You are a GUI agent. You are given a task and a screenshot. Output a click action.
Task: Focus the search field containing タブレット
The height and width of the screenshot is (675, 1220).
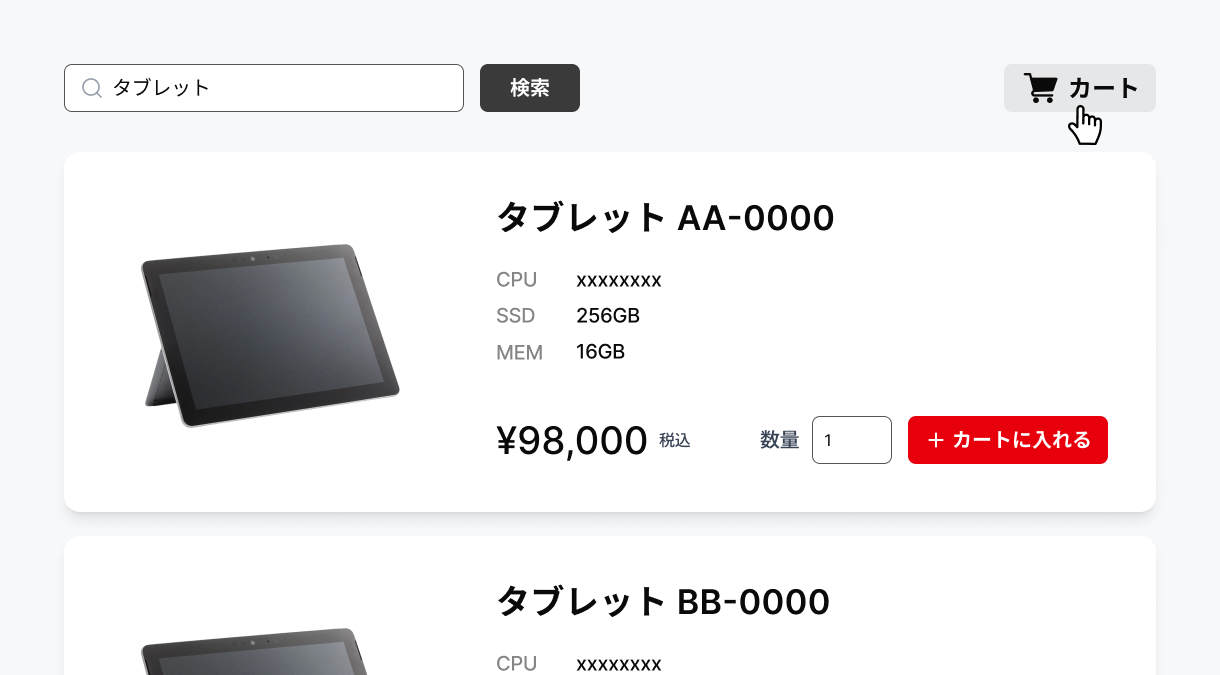tap(280, 88)
